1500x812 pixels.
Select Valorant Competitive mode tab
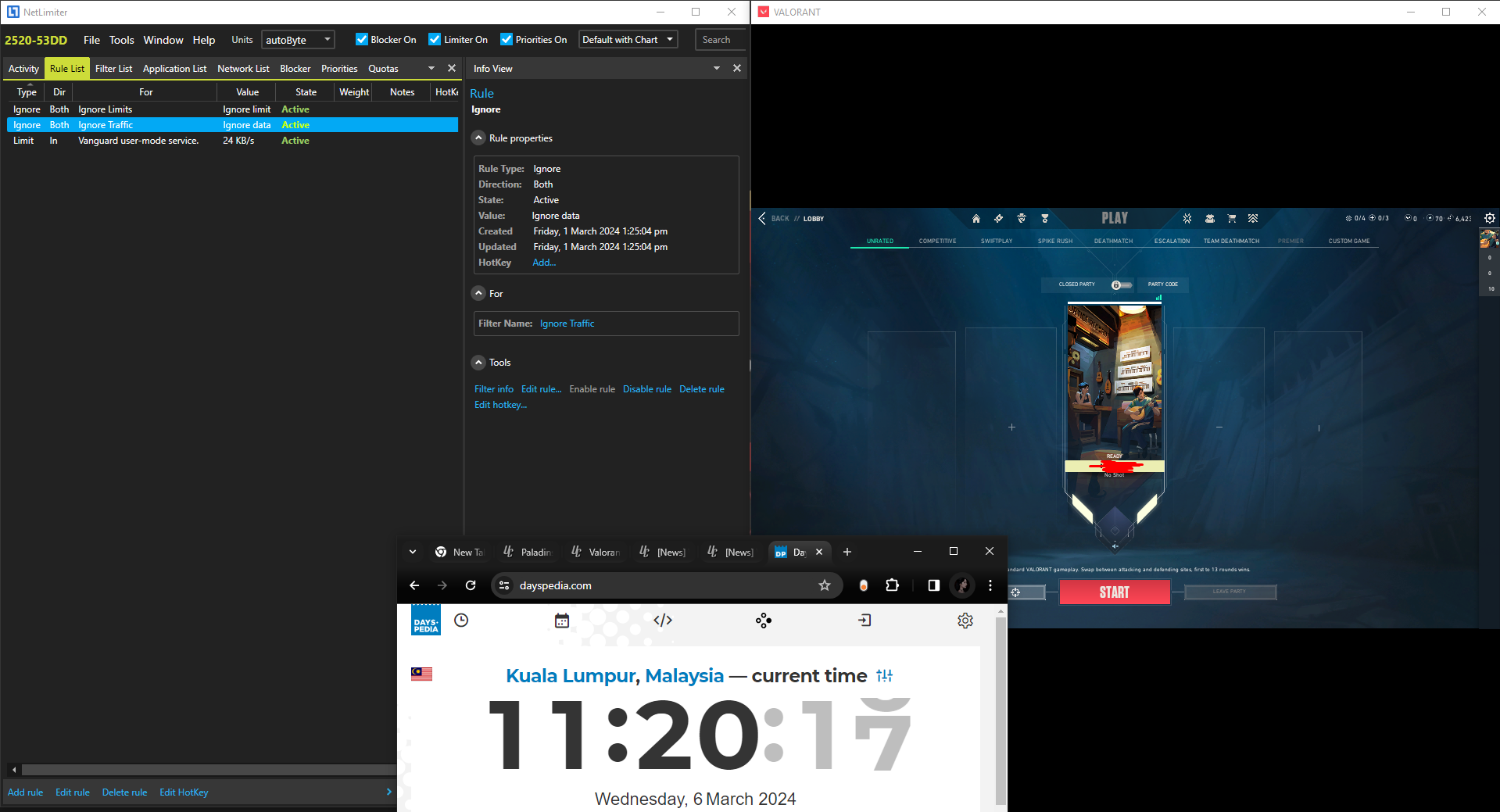(x=937, y=241)
